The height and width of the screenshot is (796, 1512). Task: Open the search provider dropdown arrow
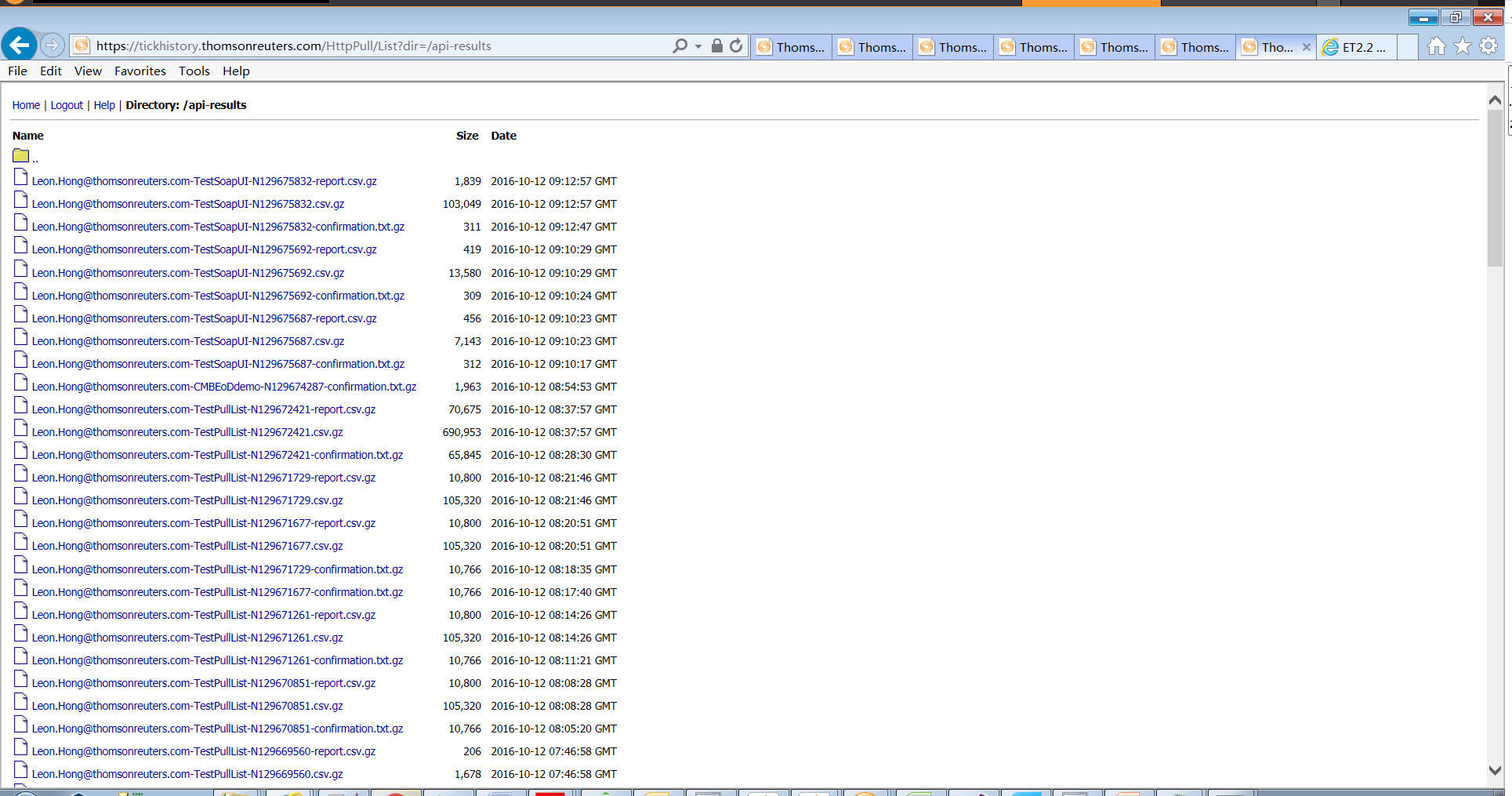click(x=698, y=45)
